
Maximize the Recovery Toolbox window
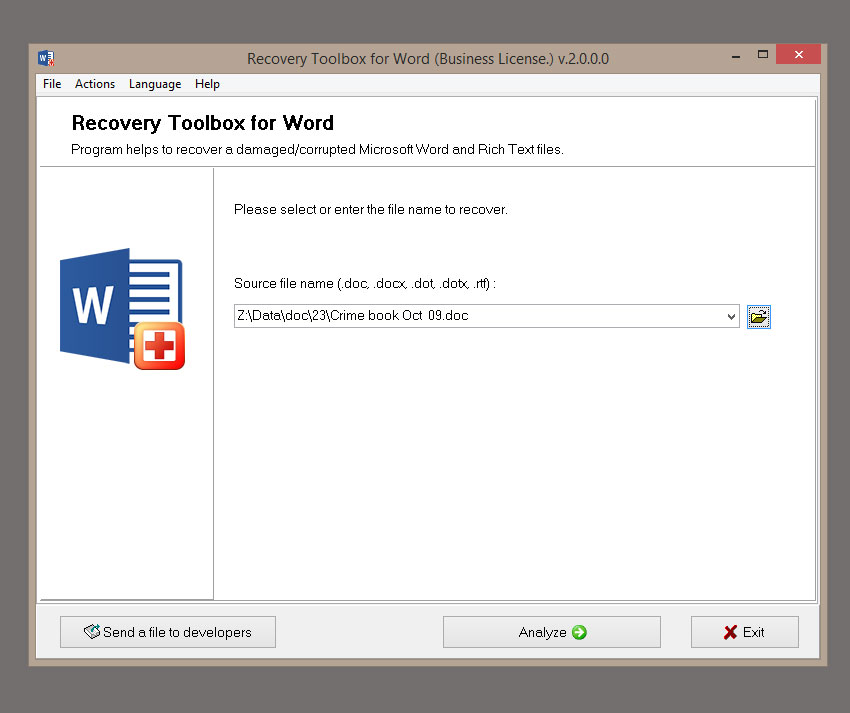click(x=763, y=55)
